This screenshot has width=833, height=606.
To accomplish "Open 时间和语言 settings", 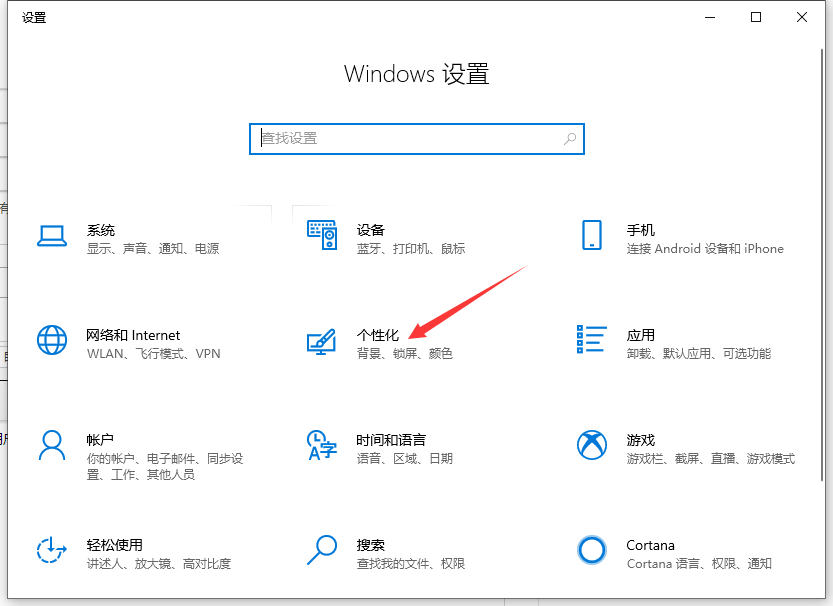I will point(391,440).
